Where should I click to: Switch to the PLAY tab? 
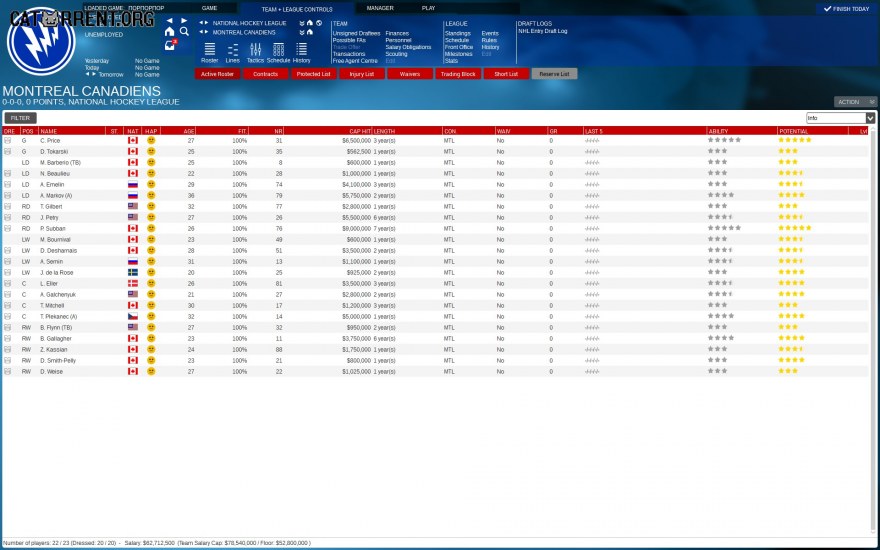click(428, 8)
